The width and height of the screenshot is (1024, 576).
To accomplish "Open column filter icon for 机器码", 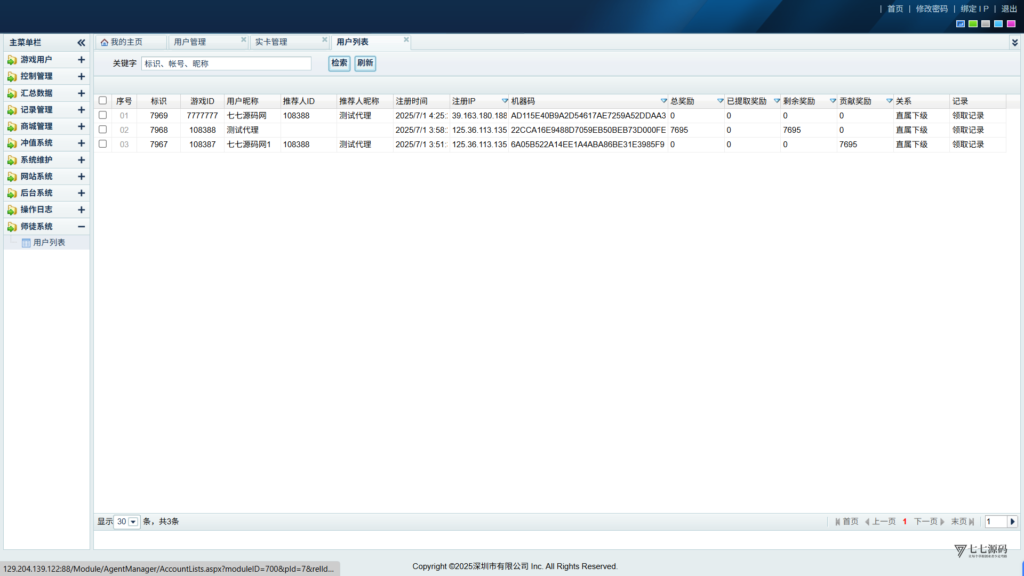I will pos(664,101).
